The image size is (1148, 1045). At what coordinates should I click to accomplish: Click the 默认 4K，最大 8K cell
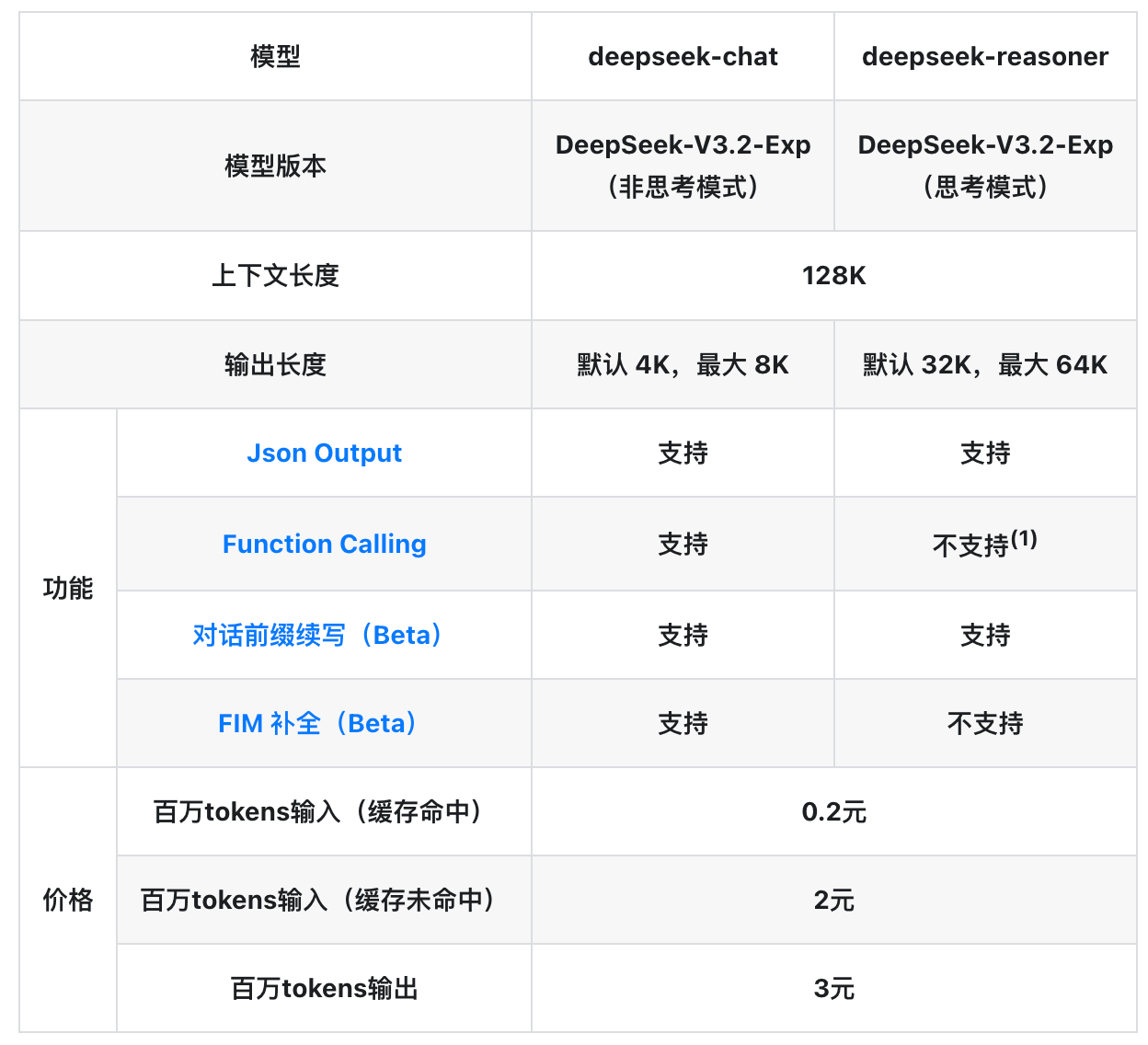coord(683,364)
